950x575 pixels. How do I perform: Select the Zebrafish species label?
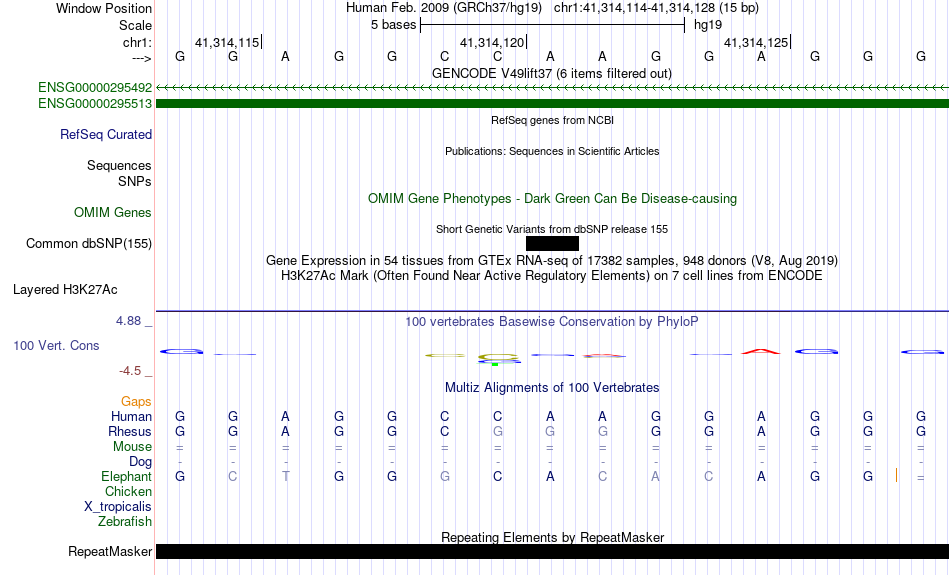(x=125, y=522)
